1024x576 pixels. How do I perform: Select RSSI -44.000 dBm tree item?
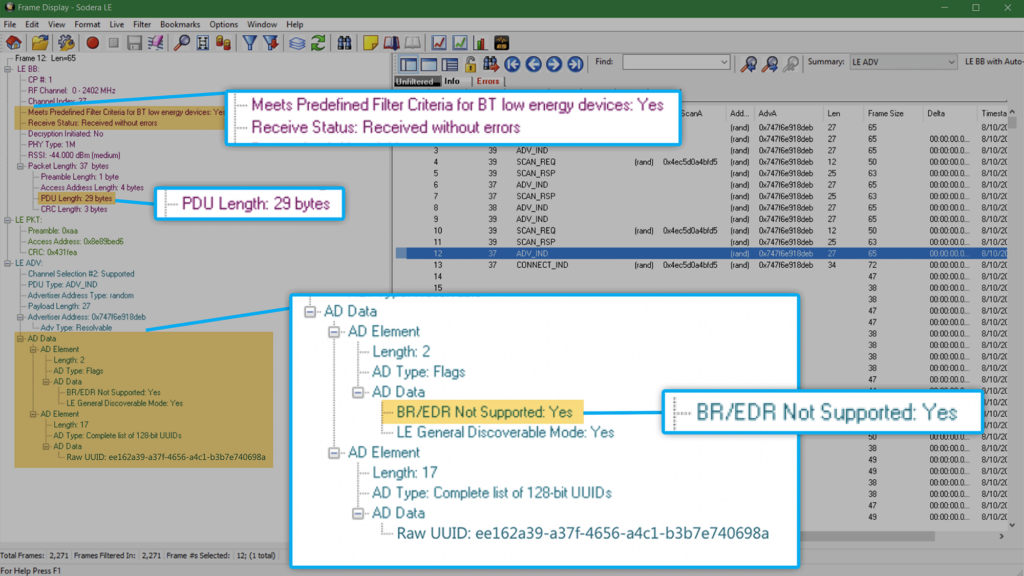tap(74, 155)
